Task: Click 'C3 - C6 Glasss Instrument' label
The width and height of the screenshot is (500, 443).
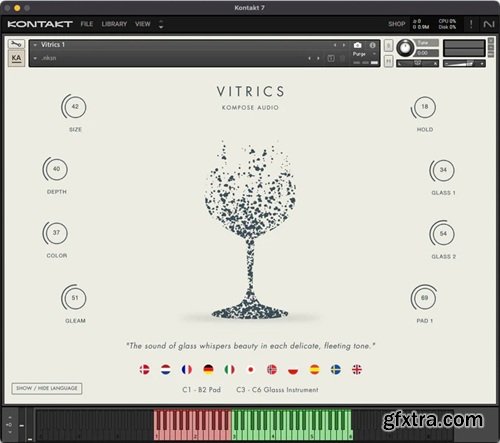Action: coord(277,390)
